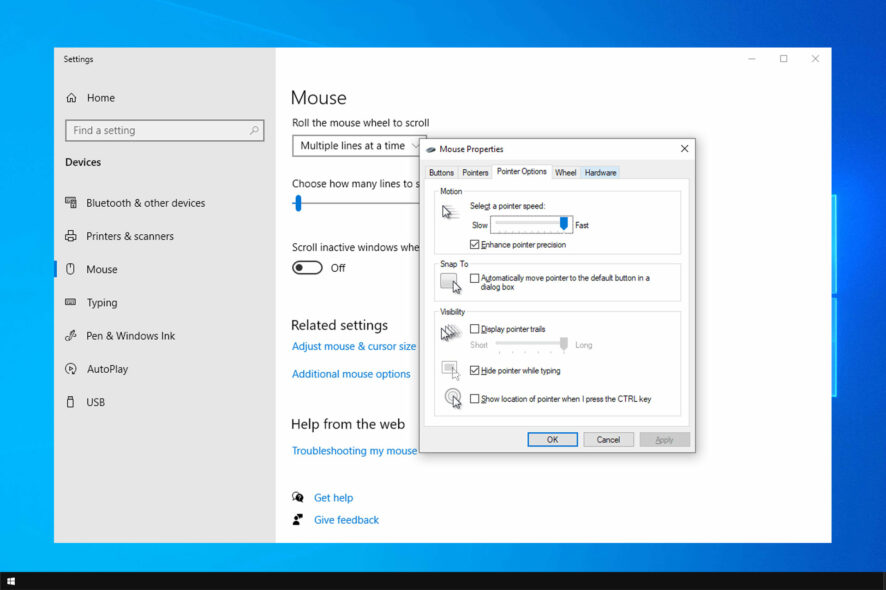
Task: Click the USB icon in sidebar
Action: tap(71, 402)
